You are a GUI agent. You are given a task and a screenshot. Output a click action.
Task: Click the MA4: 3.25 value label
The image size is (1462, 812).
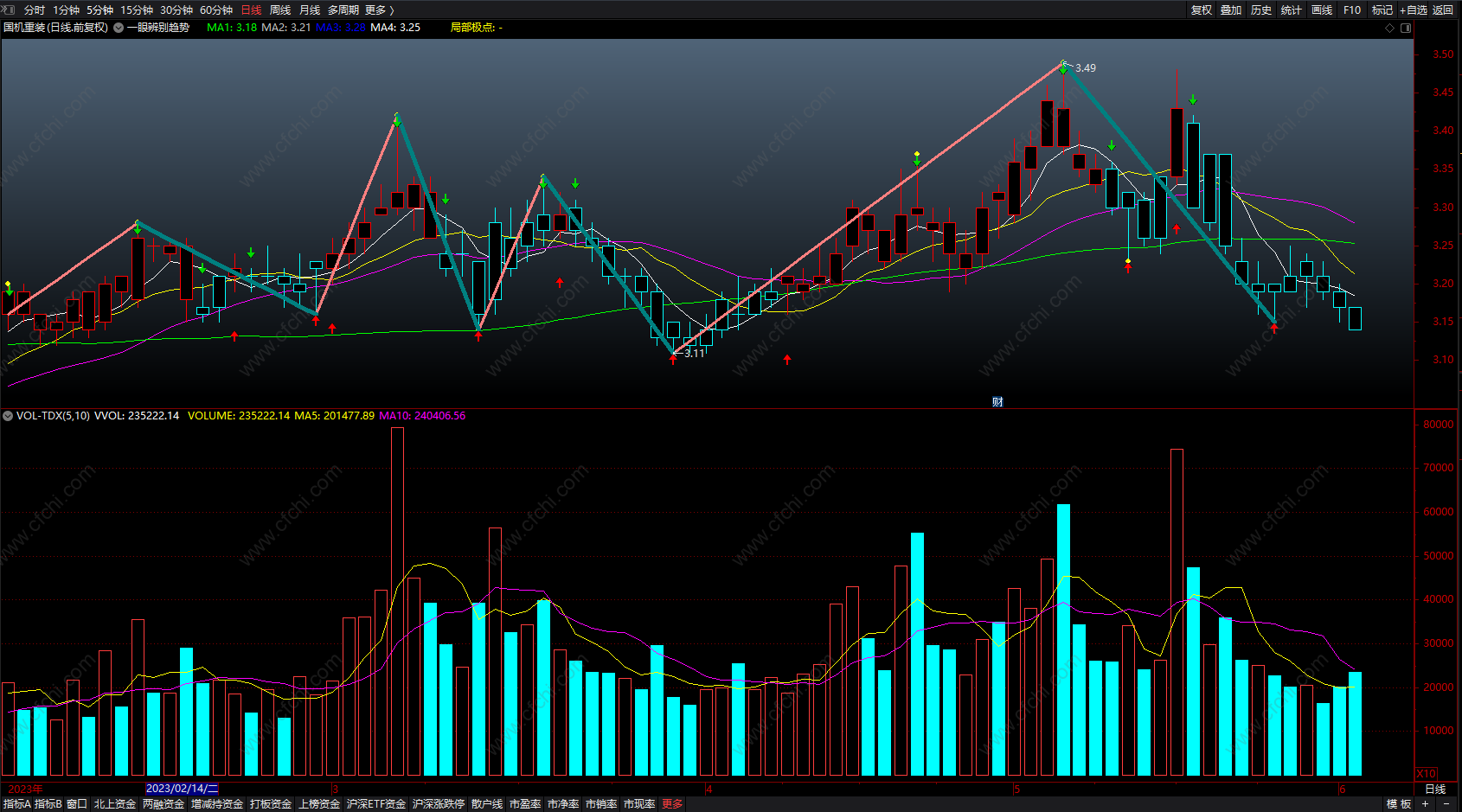pyautogui.click(x=395, y=28)
